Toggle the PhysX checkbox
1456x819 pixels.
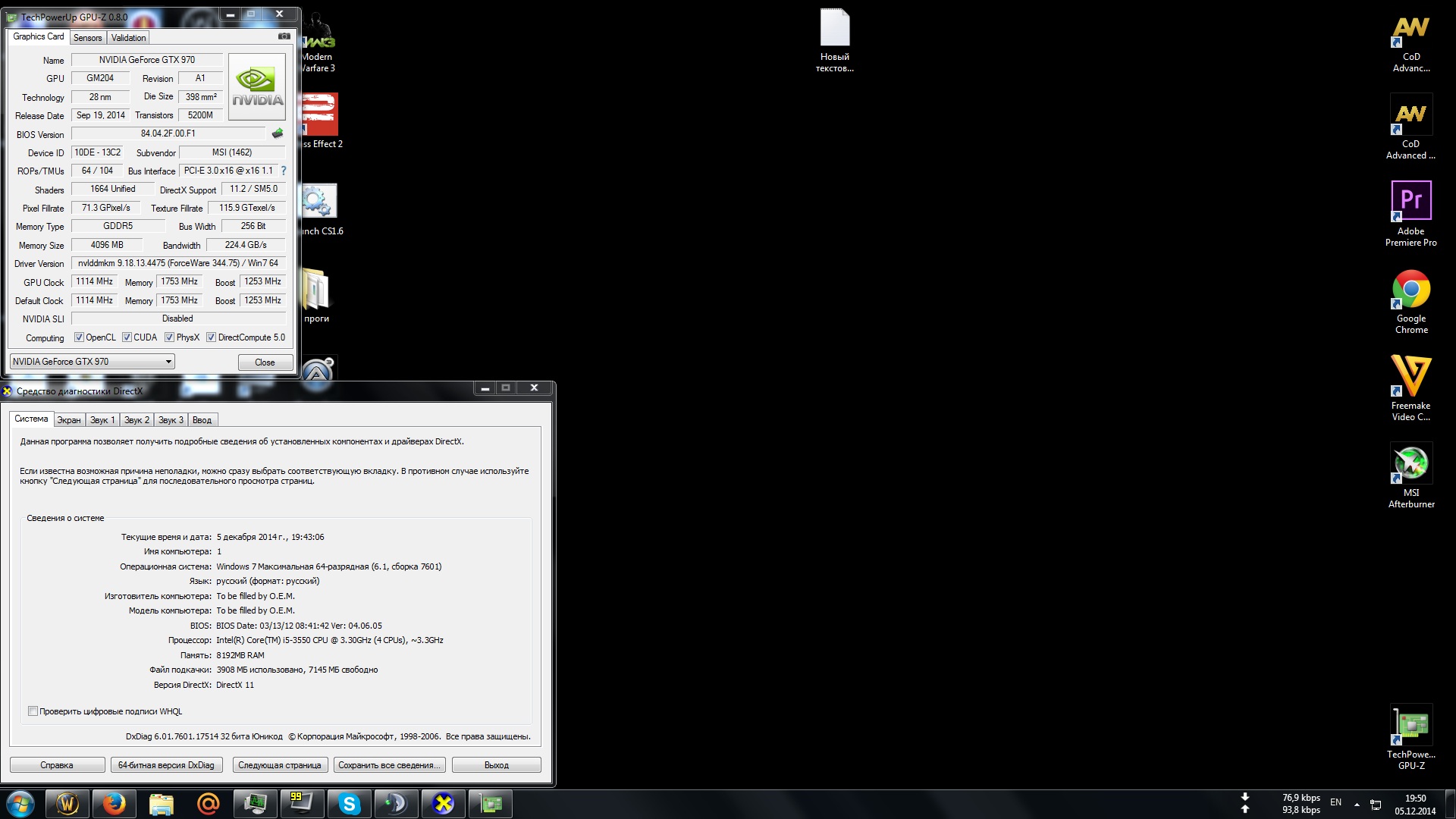[169, 337]
